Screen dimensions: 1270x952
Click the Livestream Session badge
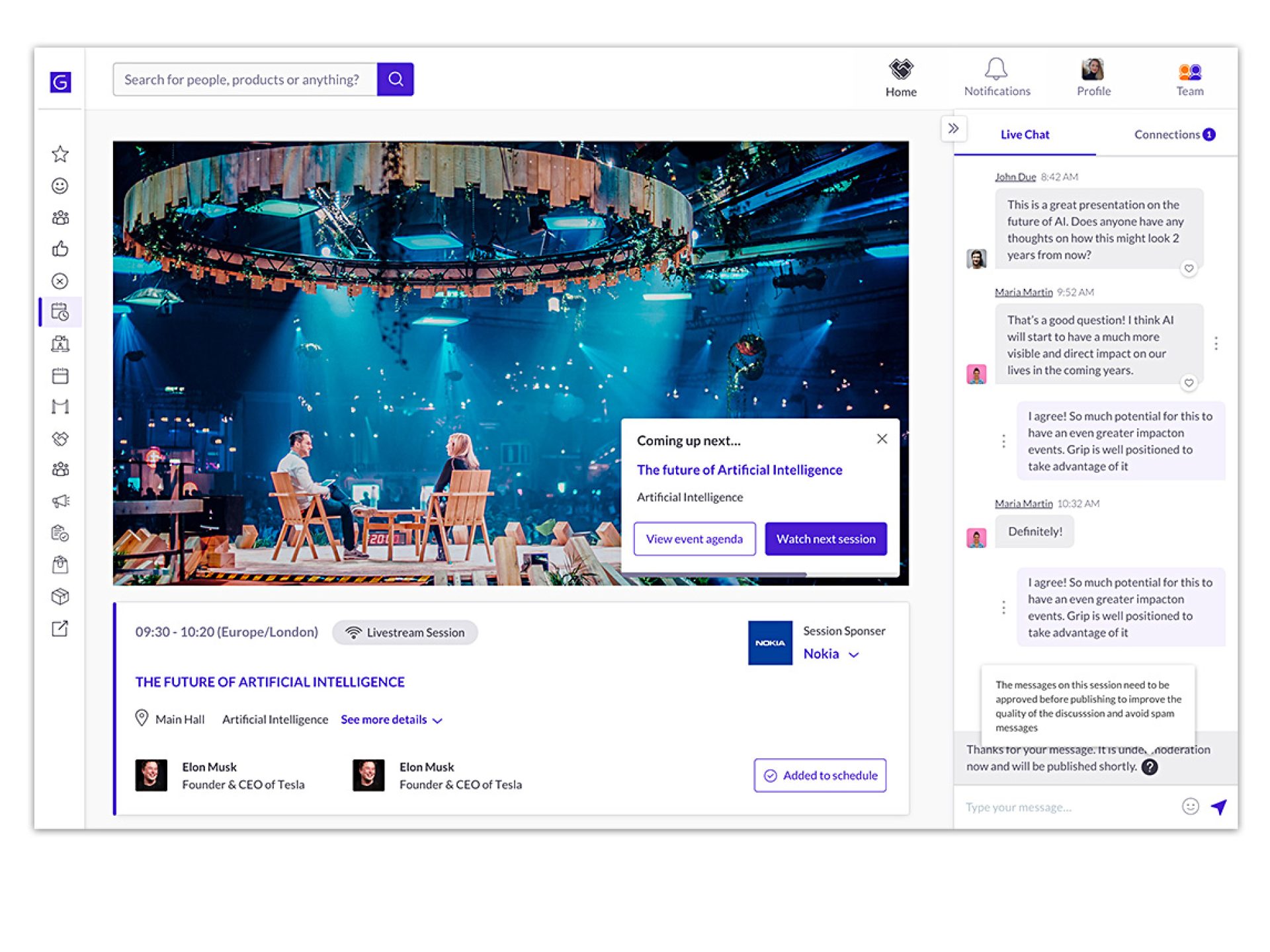point(405,633)
